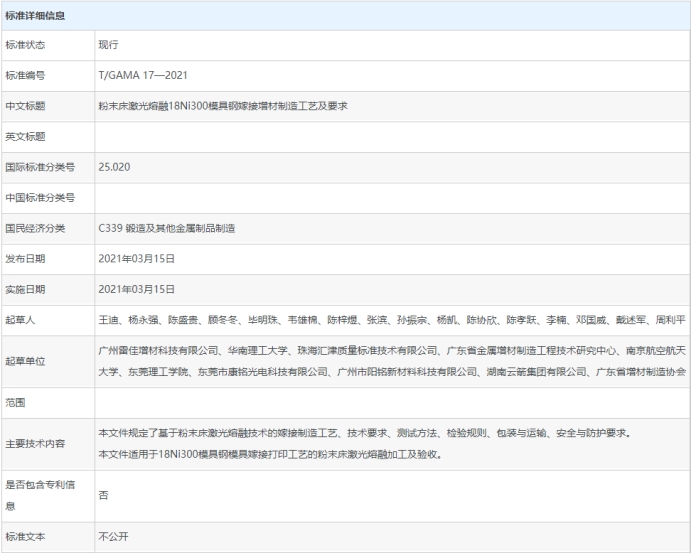Image resolution: width=692 pixels, height=554 pixels.
Task: Click the 标准文本 value 不公开
Action: (113, 537)
